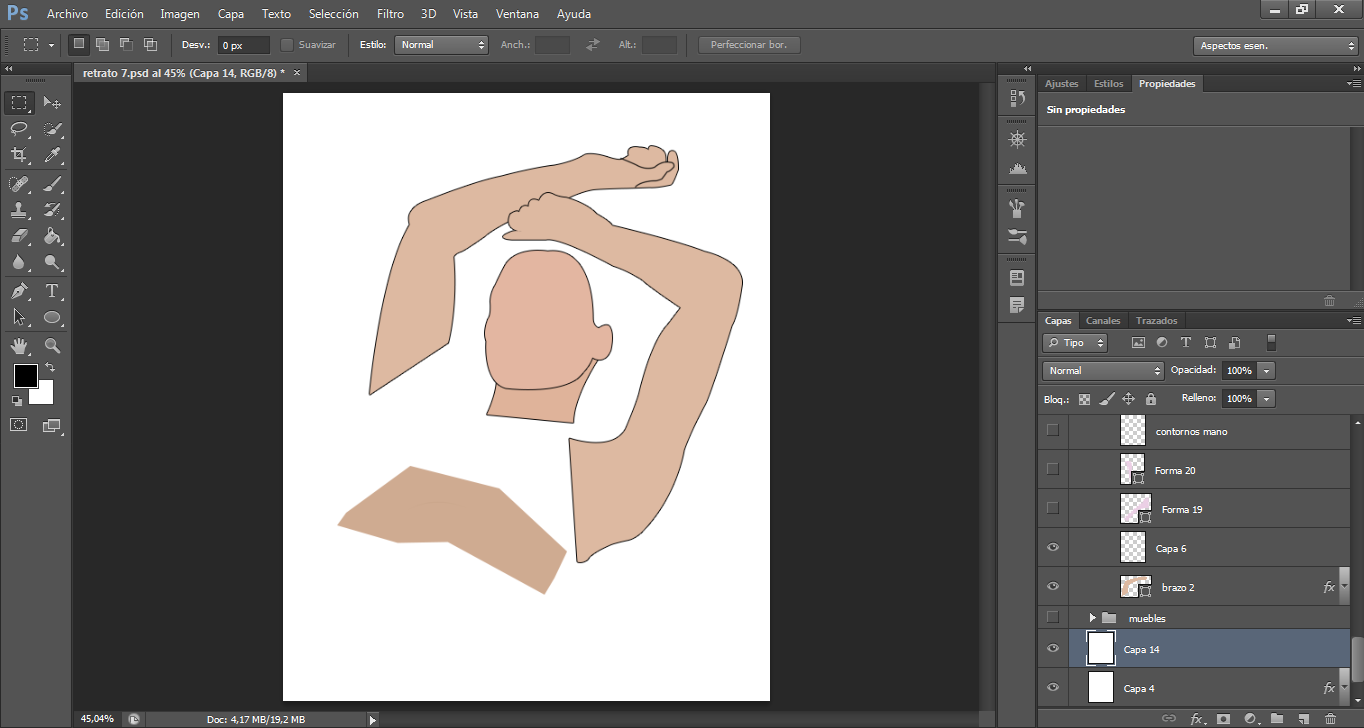Open the layer blend mode dropdown

(1102, 370)
